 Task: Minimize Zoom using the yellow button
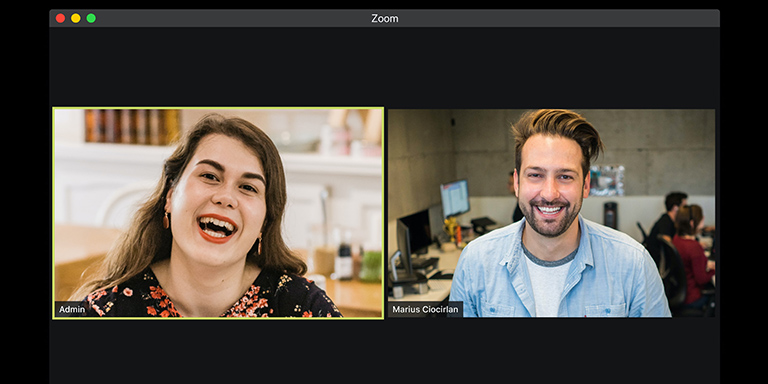[75, 18]
